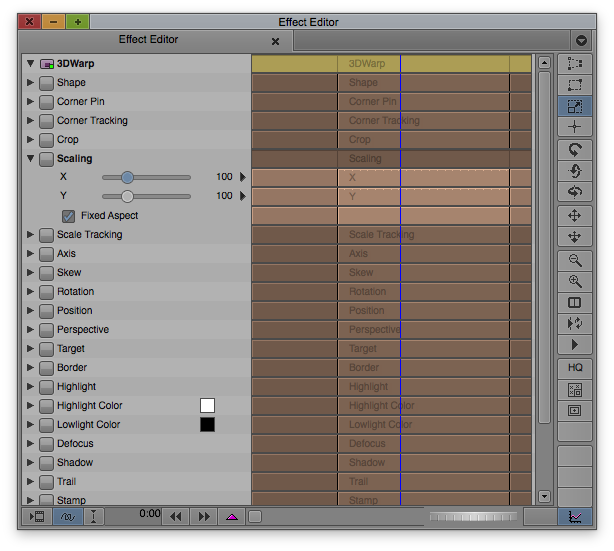
Task: Toggle the Scale handles tool icon
Action: [x=574, y=106]
